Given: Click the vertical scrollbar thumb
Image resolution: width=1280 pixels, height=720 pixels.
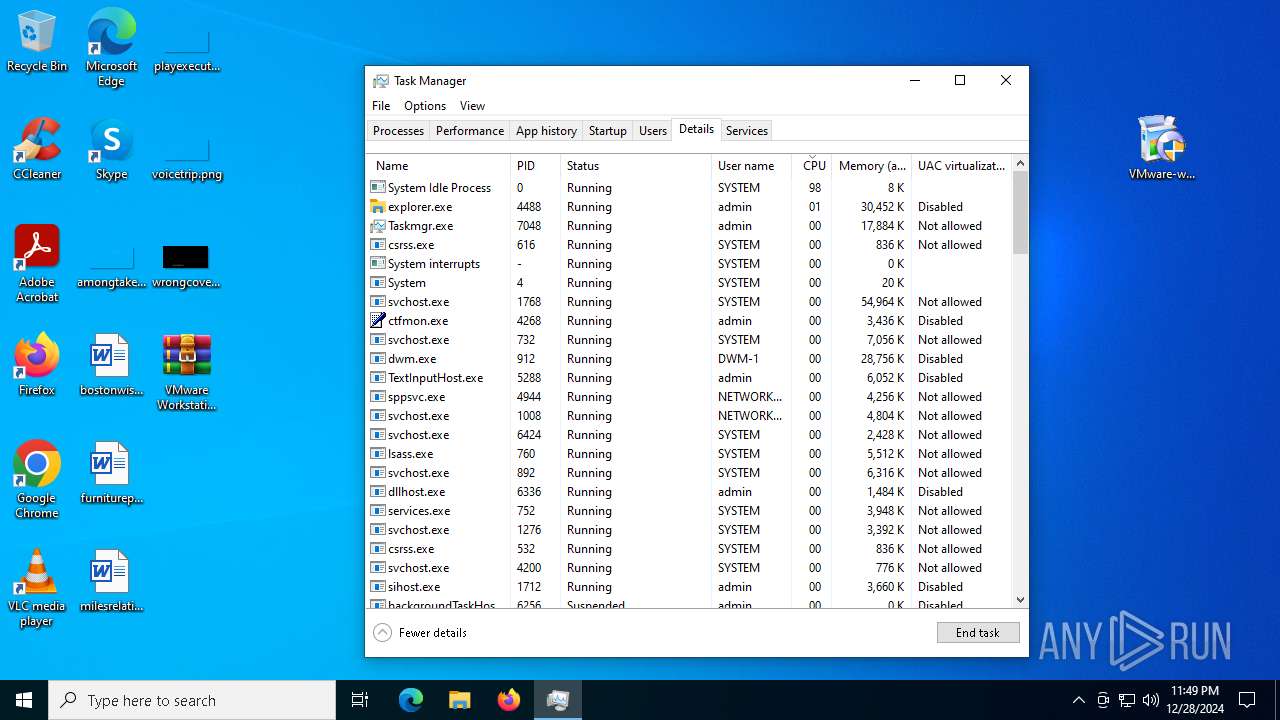Looking at the screenshot, I should [1020, 212].
